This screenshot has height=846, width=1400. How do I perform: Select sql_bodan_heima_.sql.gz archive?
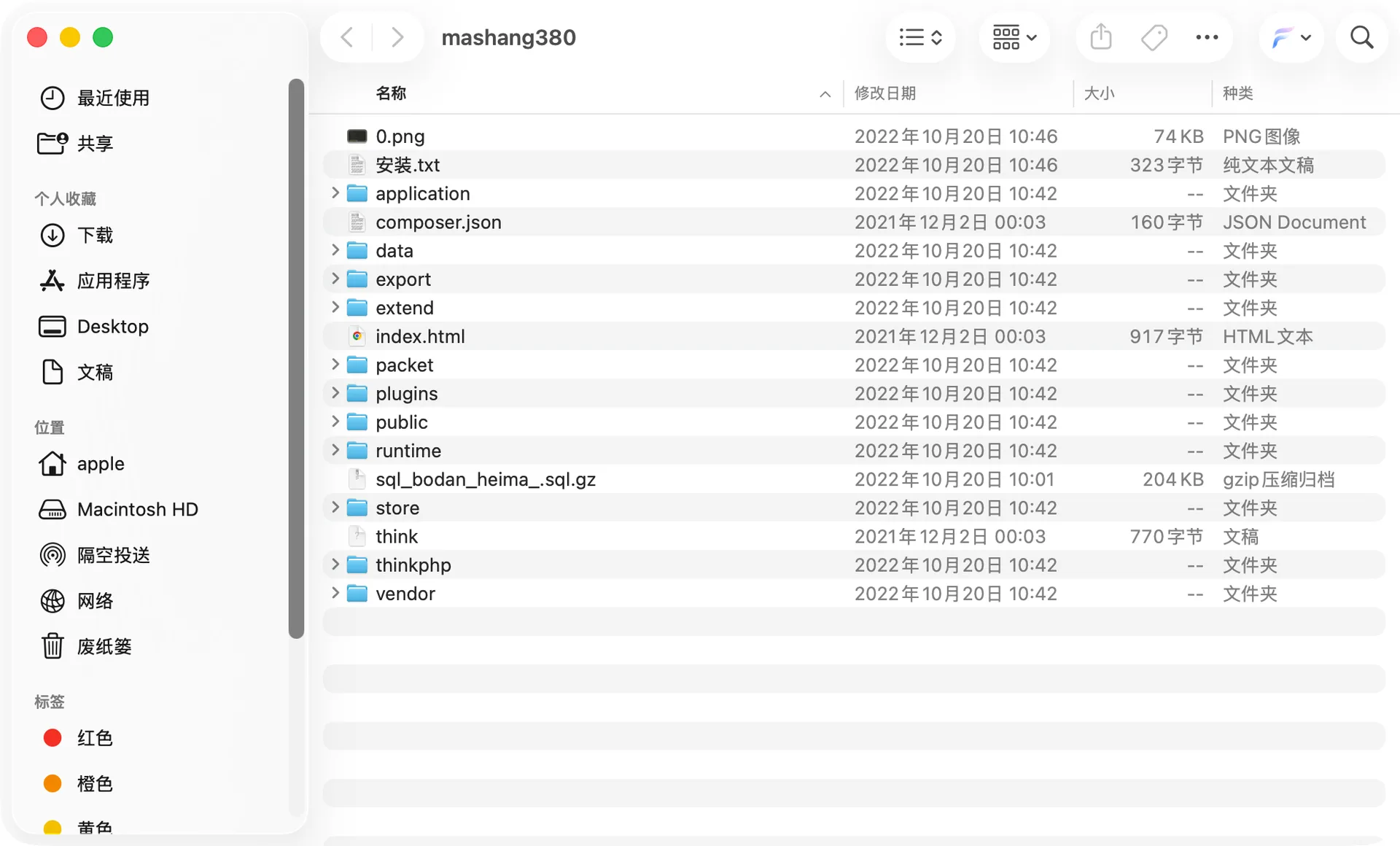854,479
